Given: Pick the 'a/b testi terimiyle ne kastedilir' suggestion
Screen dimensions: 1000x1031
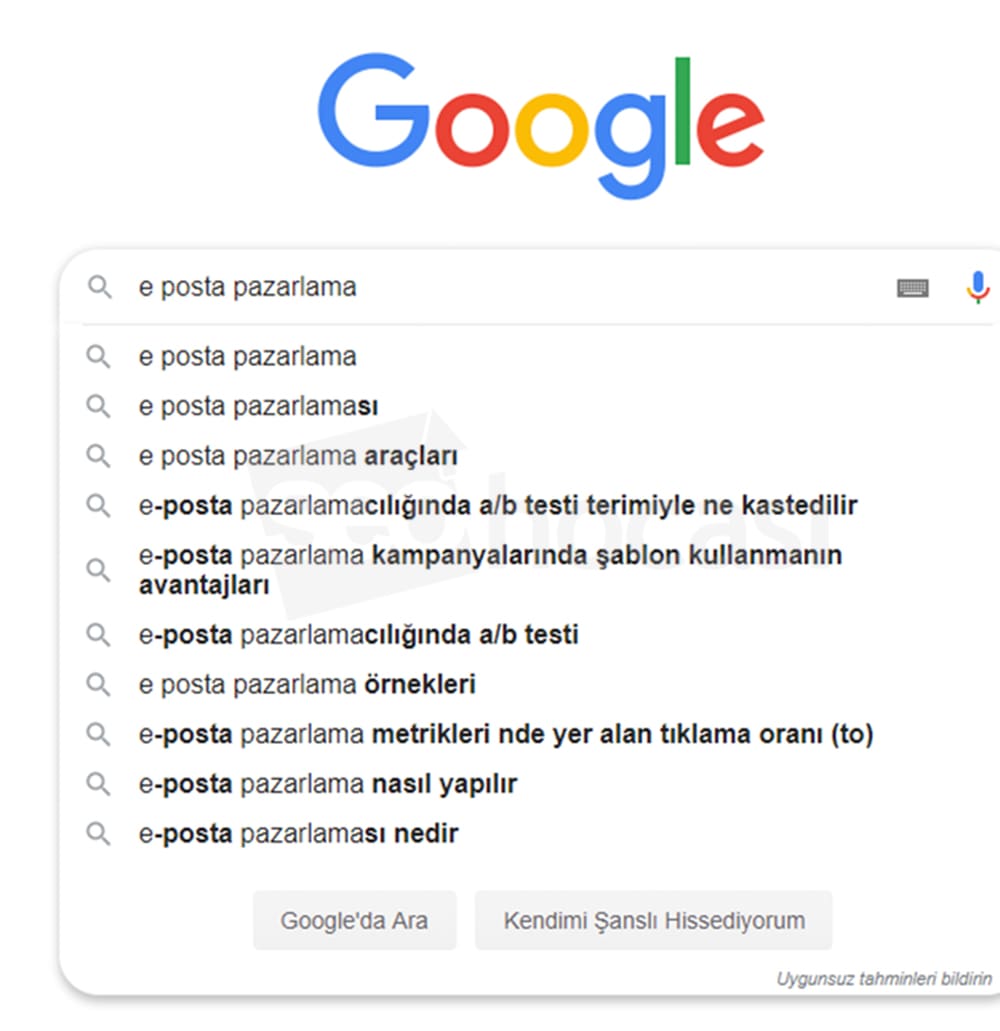Looking at the screenshot, I should [x=497, y=506].
